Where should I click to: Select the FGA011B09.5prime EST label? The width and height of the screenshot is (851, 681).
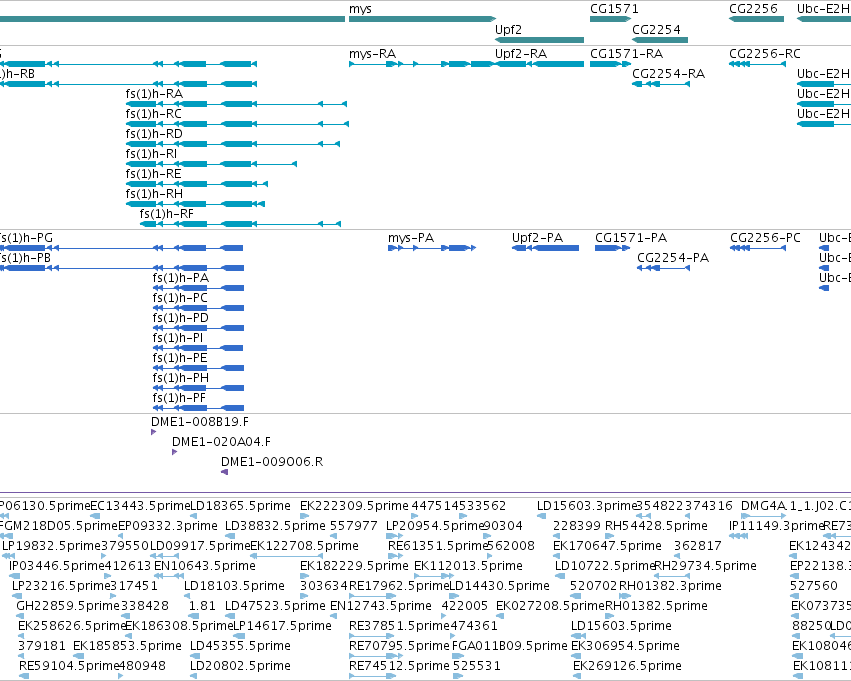[x=510, y=647]
